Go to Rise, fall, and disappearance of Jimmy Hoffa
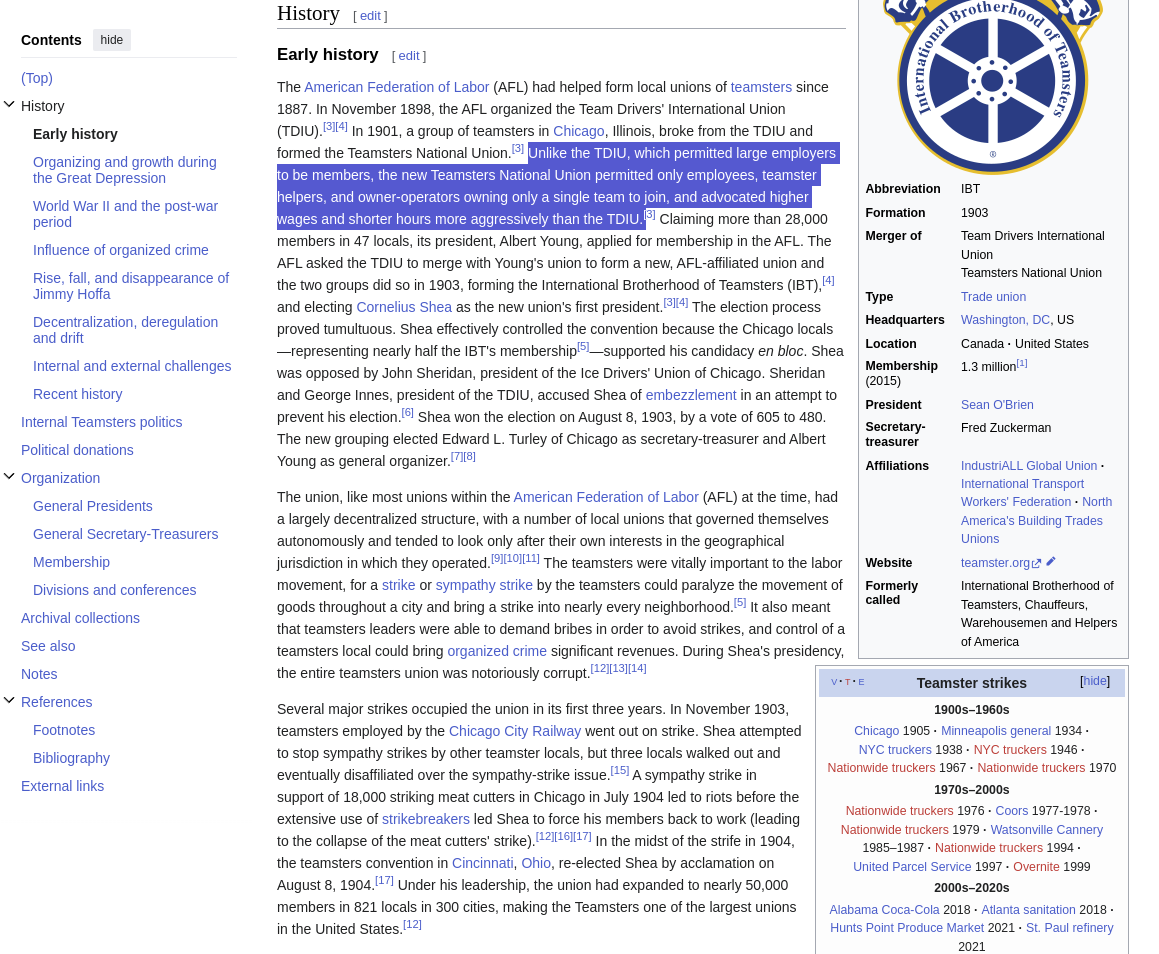Image resolution: width=1159 pixels, height=954 pixels. pos(131,286)
